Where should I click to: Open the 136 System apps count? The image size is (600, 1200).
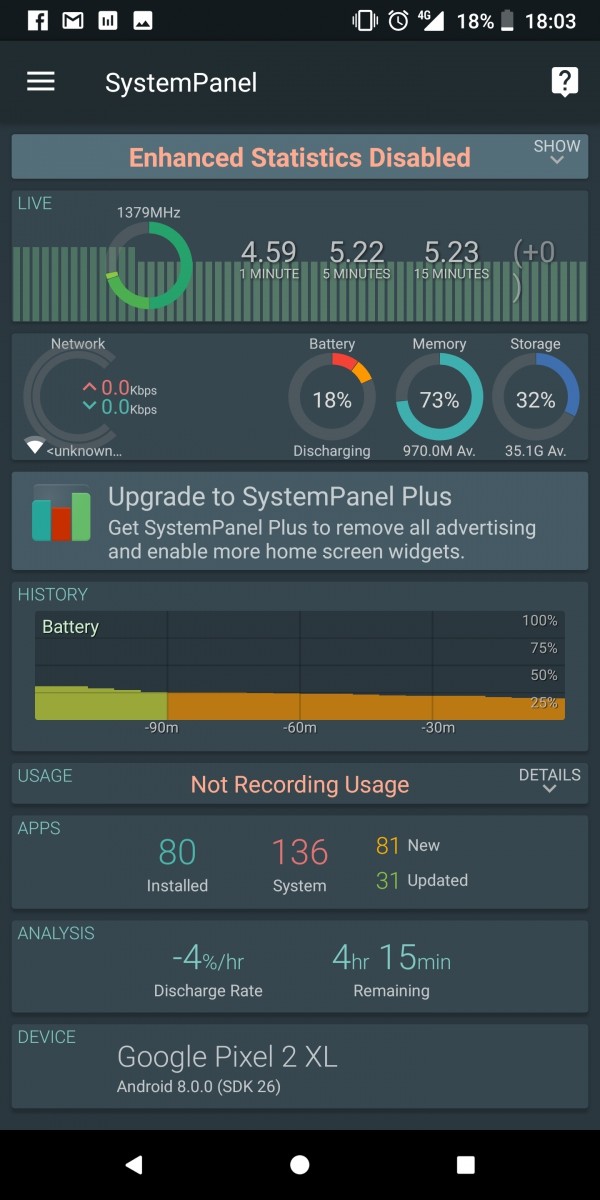(300, 865)
